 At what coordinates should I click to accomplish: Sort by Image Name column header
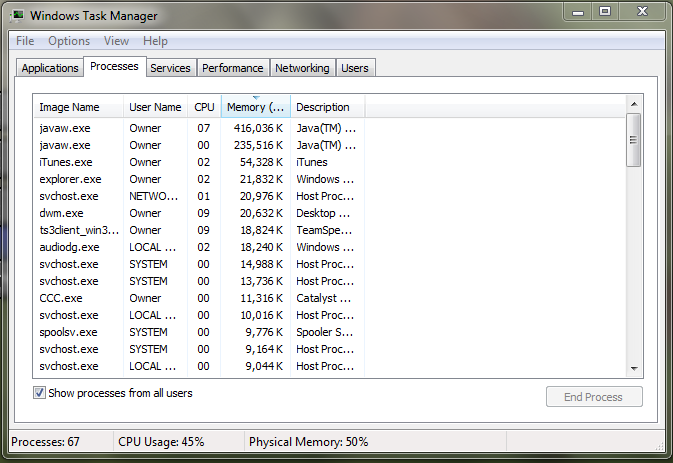78,106
